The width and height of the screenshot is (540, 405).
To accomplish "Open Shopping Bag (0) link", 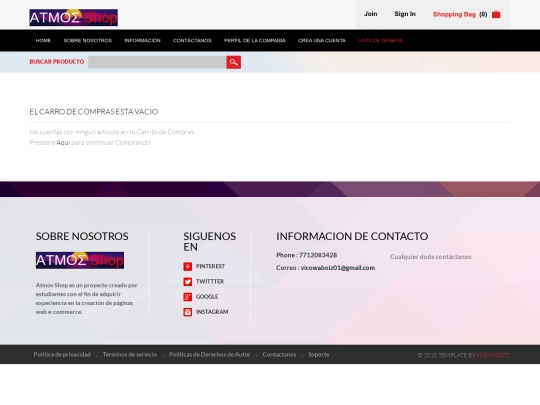I will coord(460,14).
